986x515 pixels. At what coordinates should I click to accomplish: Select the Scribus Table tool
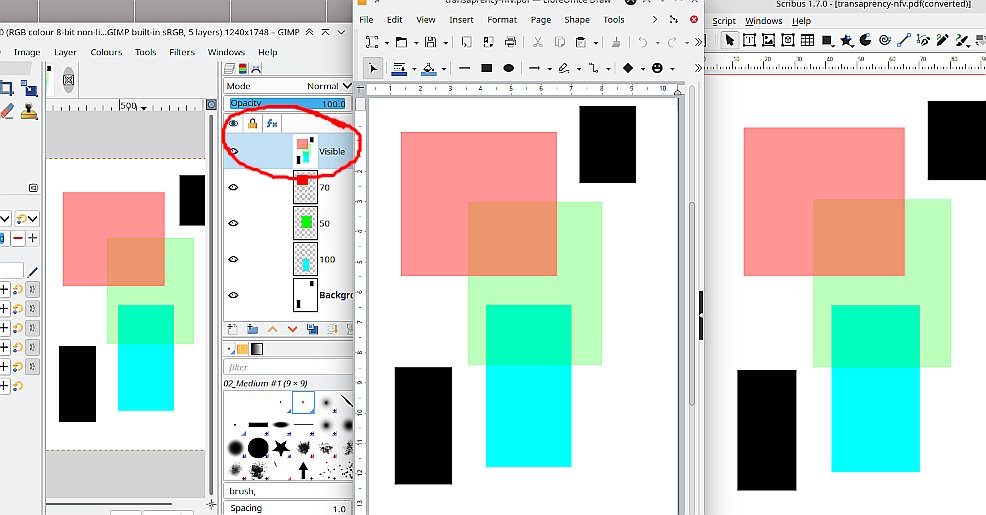pos(807,40)
